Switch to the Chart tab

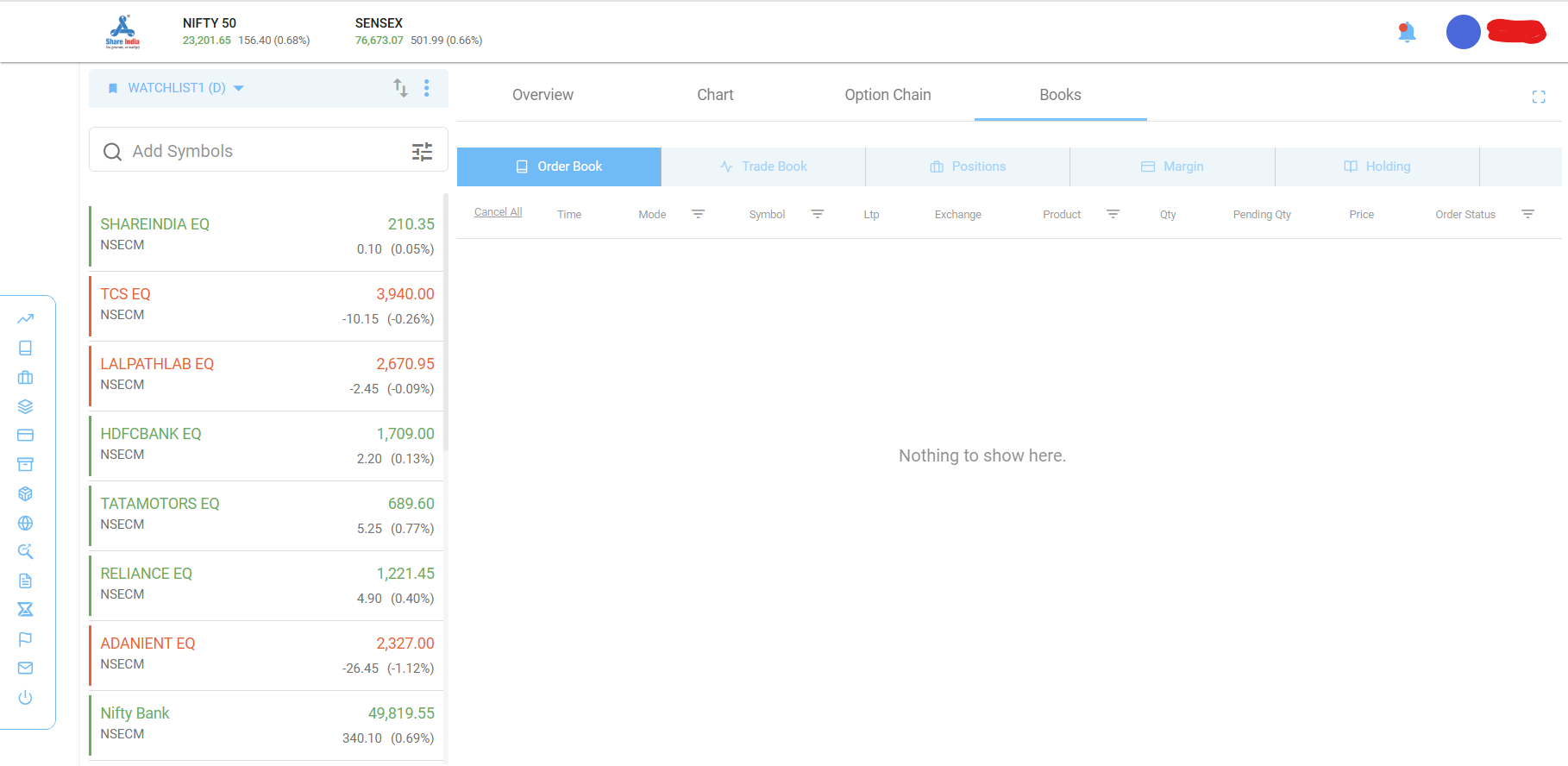(715, 95)
